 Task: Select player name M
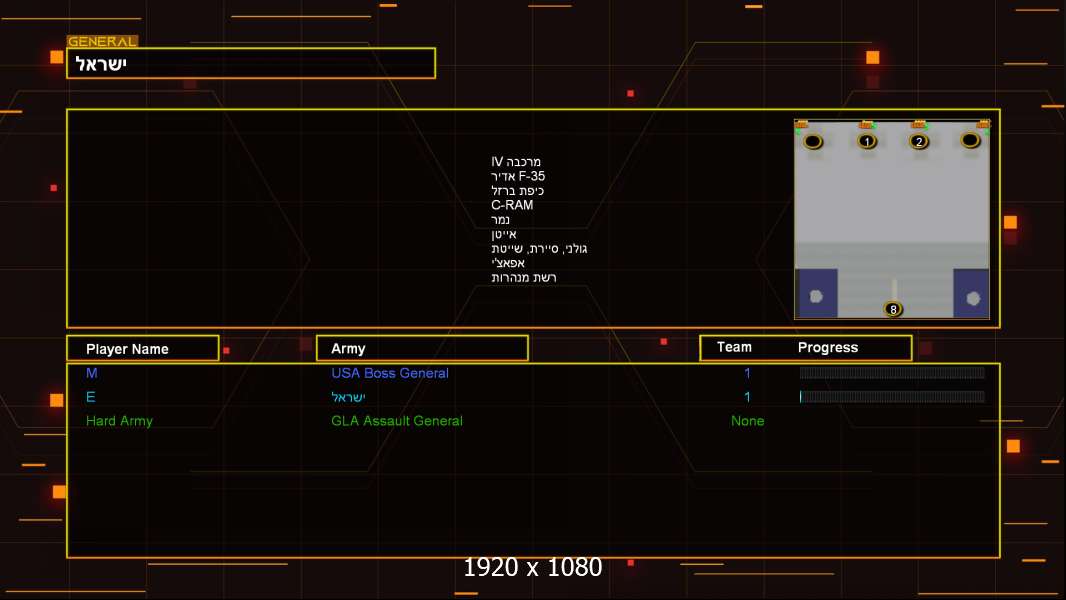coord(92,372)
